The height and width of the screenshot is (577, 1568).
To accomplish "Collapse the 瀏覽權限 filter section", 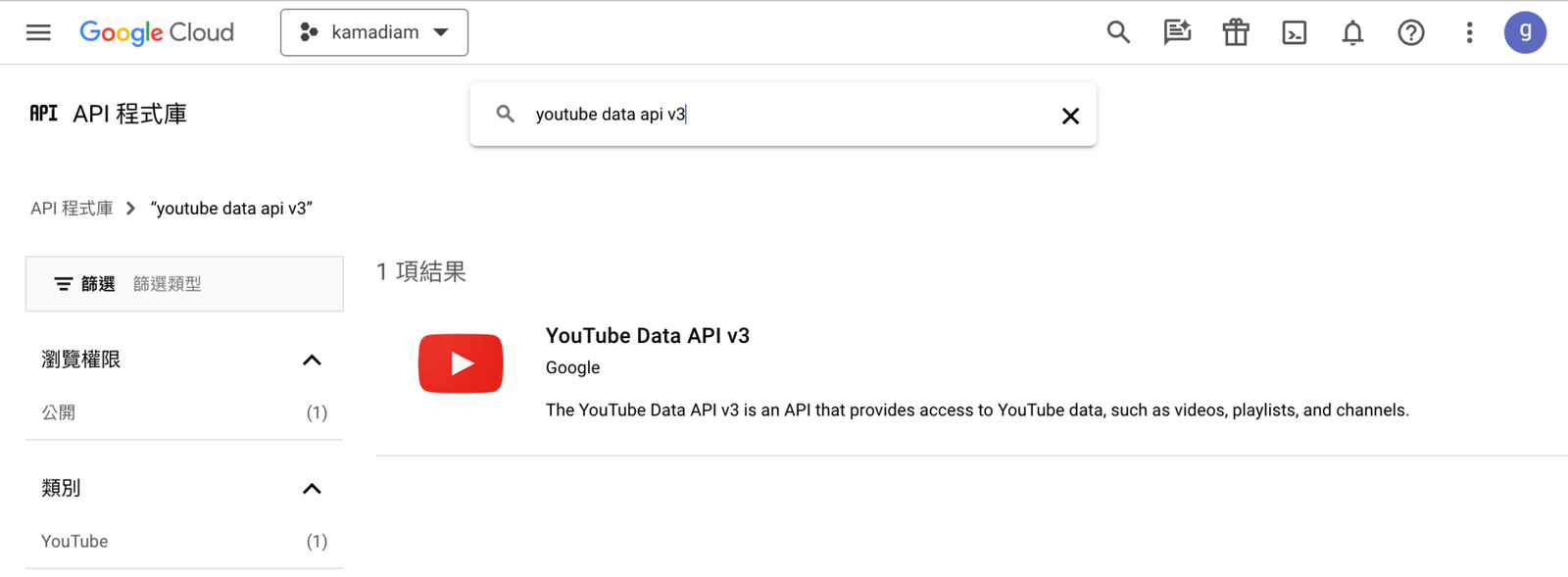I will tap(312, 361).
